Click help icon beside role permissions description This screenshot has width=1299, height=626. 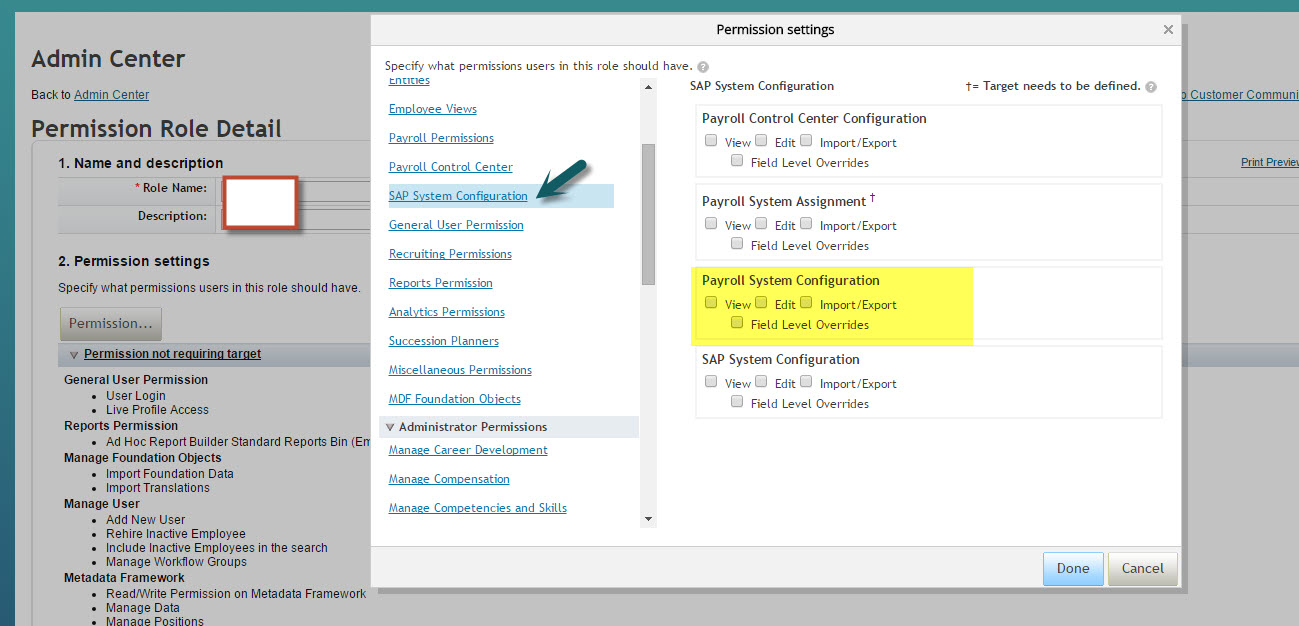point(703,66)
